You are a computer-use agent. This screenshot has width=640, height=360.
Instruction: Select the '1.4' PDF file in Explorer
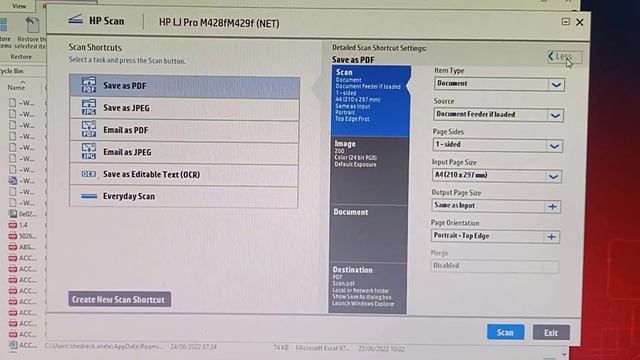click(19, 225)
